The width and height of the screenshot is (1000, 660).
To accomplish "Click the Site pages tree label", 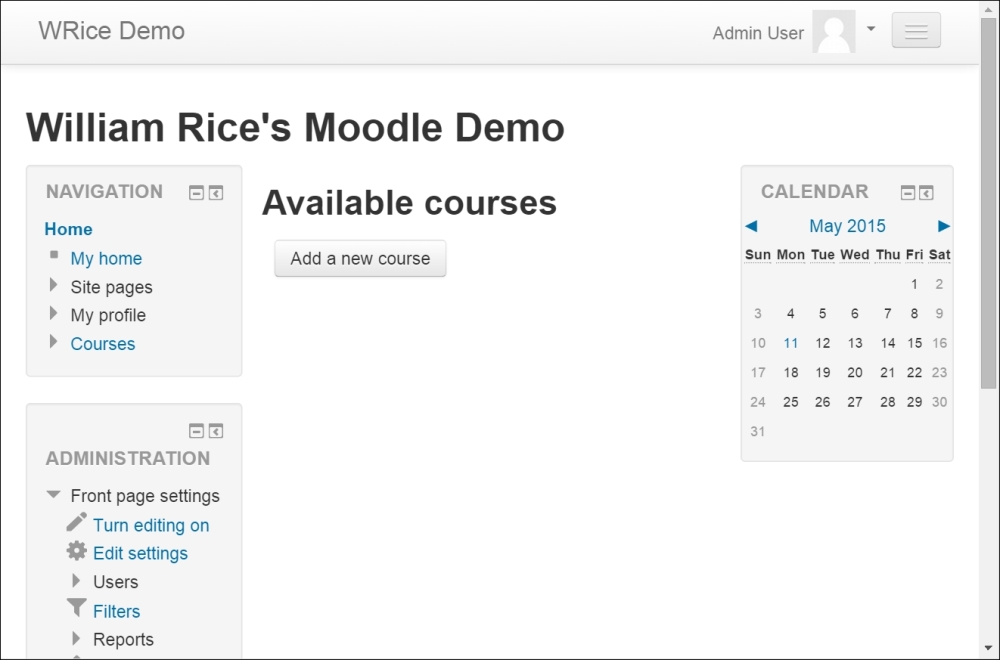I will coord(112,287).
